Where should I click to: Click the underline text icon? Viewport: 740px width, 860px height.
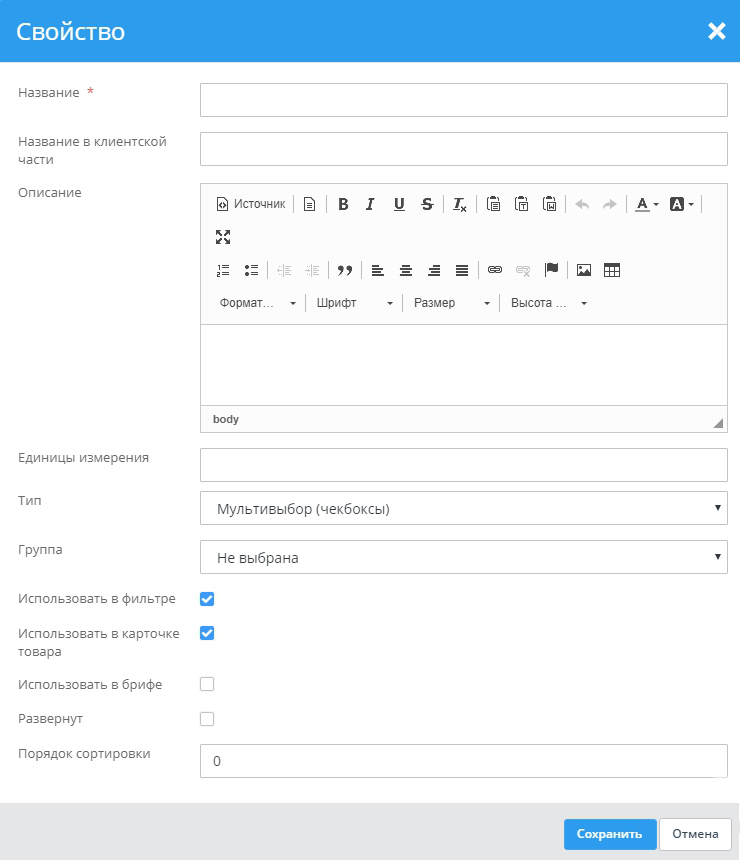click(x=399, y=204)
